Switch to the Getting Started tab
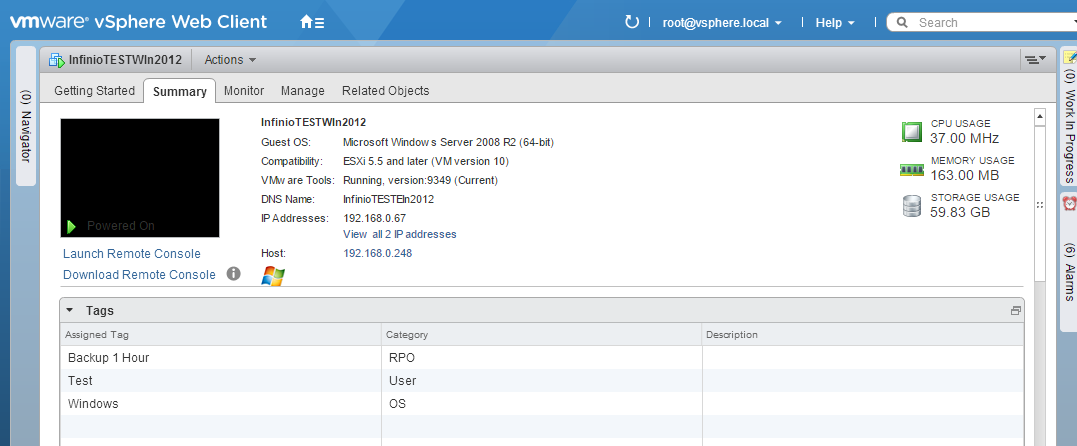This screenshot has height=446, width=1077. 95,91
